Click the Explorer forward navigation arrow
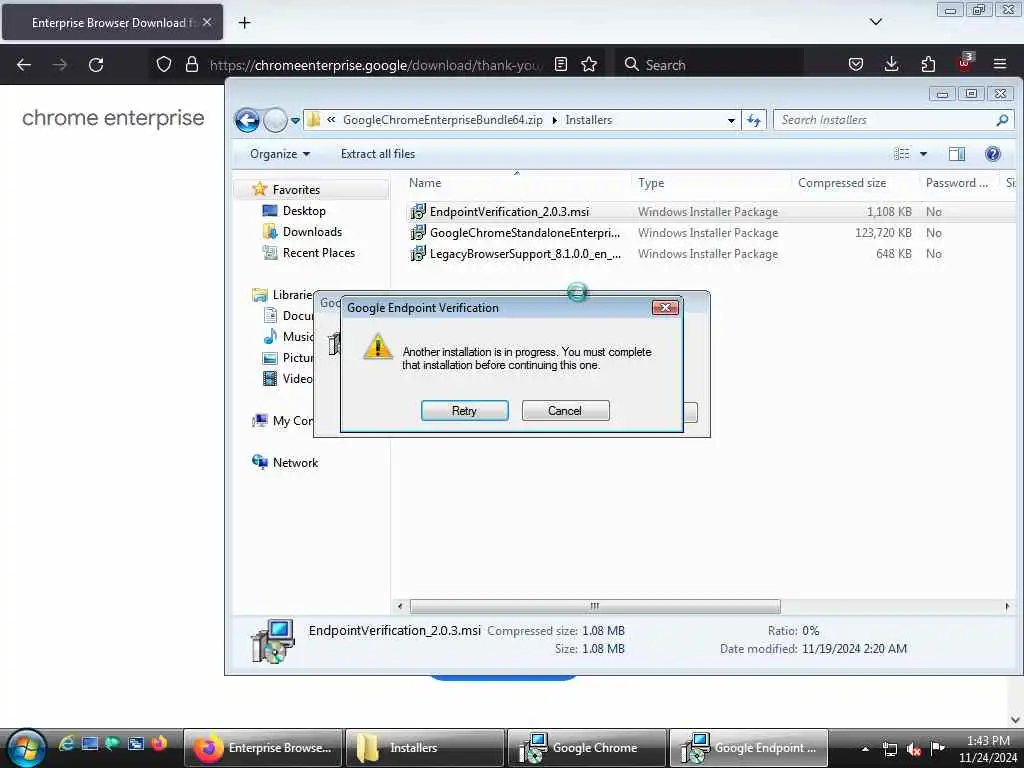 275,120
